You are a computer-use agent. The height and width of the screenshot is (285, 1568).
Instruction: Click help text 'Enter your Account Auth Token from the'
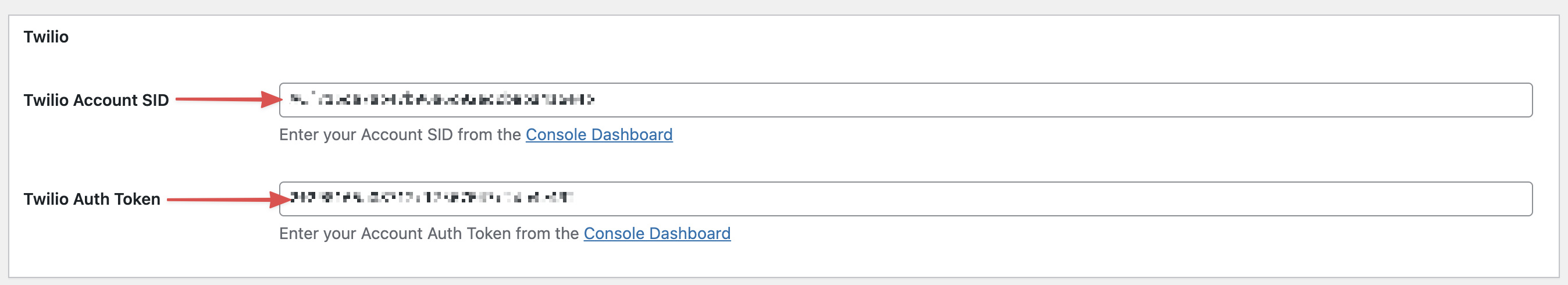click(429, 233)
